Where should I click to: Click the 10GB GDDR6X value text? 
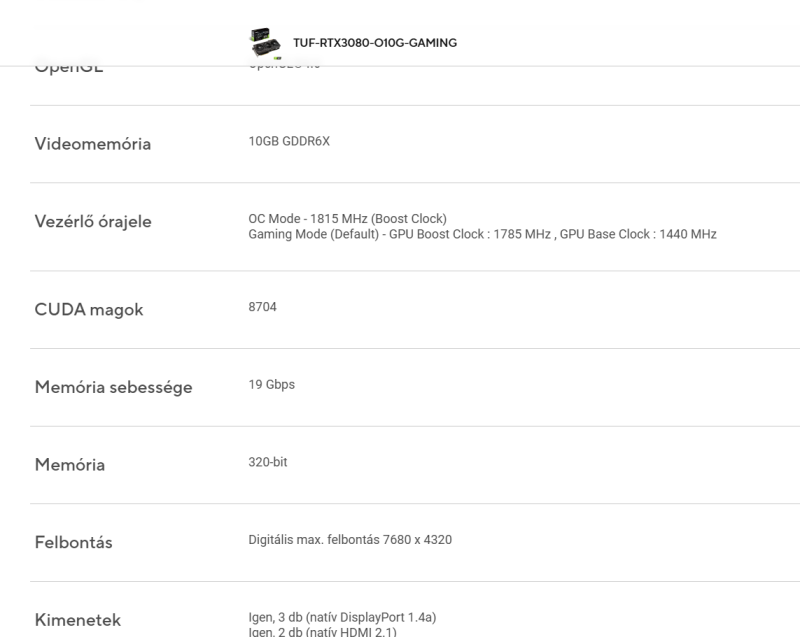(289, 141)
